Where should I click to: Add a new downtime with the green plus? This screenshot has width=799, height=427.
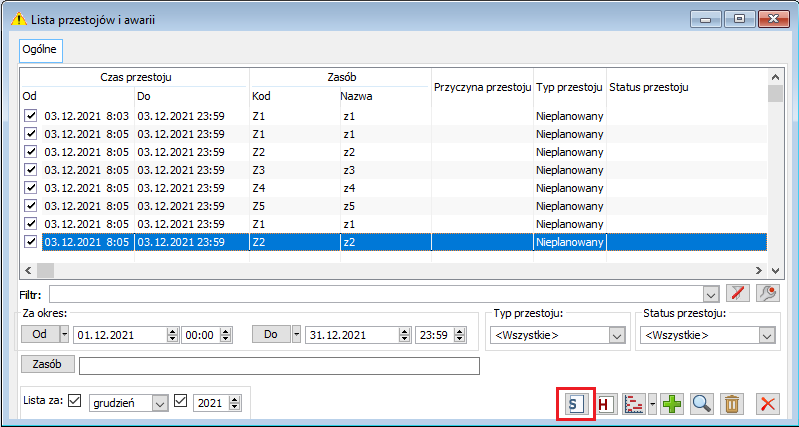click(672, 405)
